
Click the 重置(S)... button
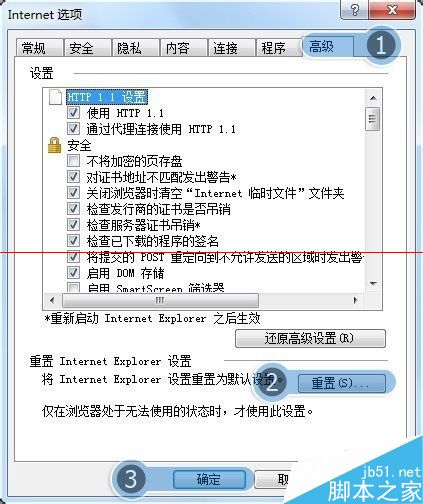click(x=341, y=383)
